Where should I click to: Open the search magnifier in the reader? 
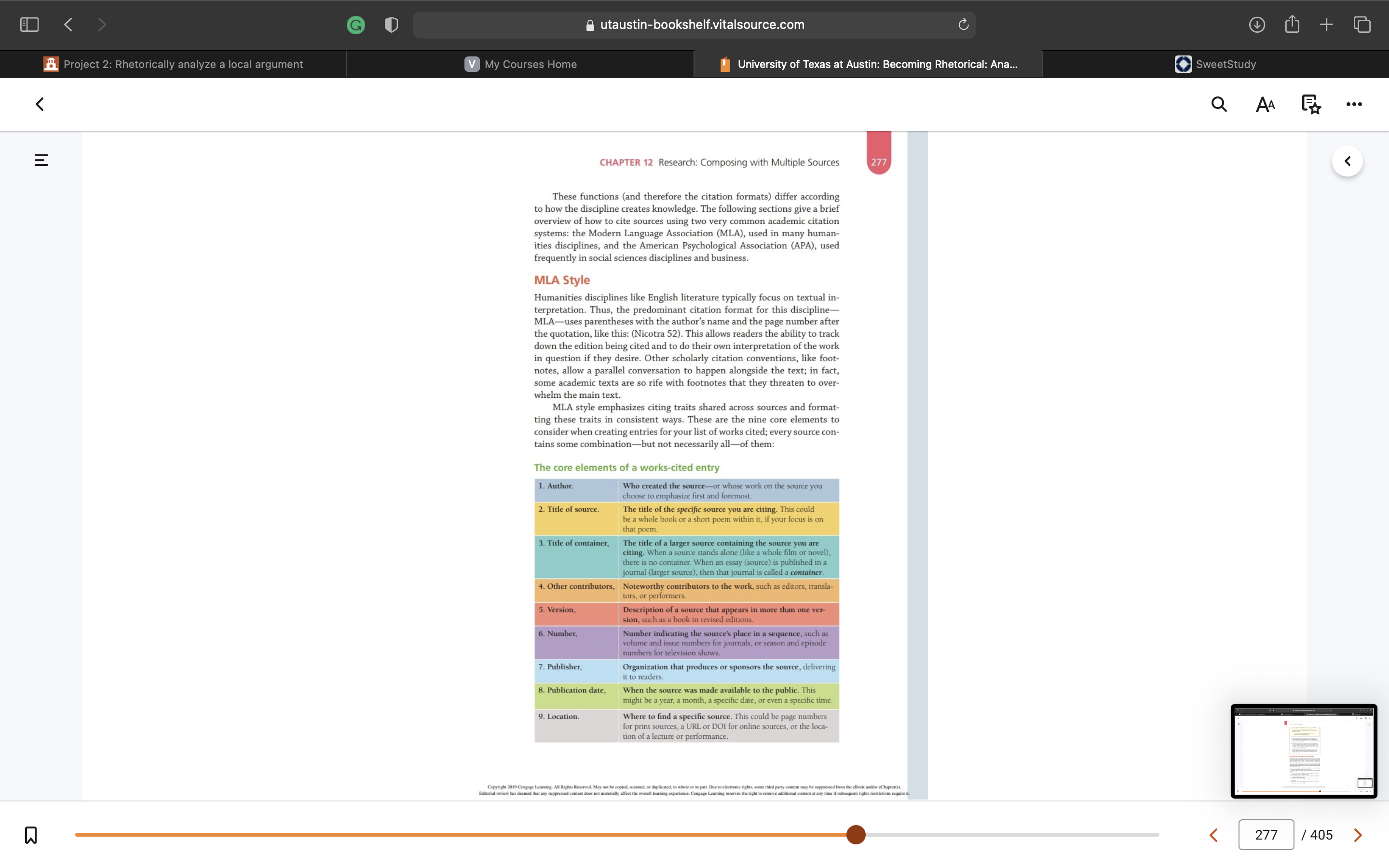coord(1219,105)
